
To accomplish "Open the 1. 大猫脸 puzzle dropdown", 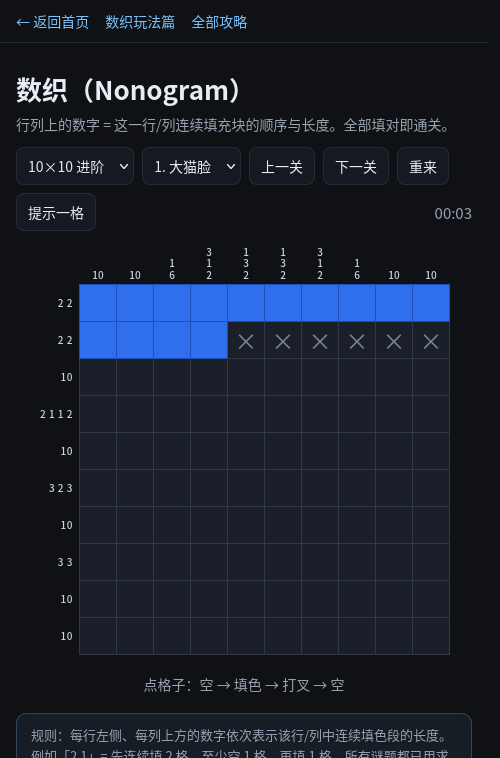I will pyautogui.click(x=191, y=166).
